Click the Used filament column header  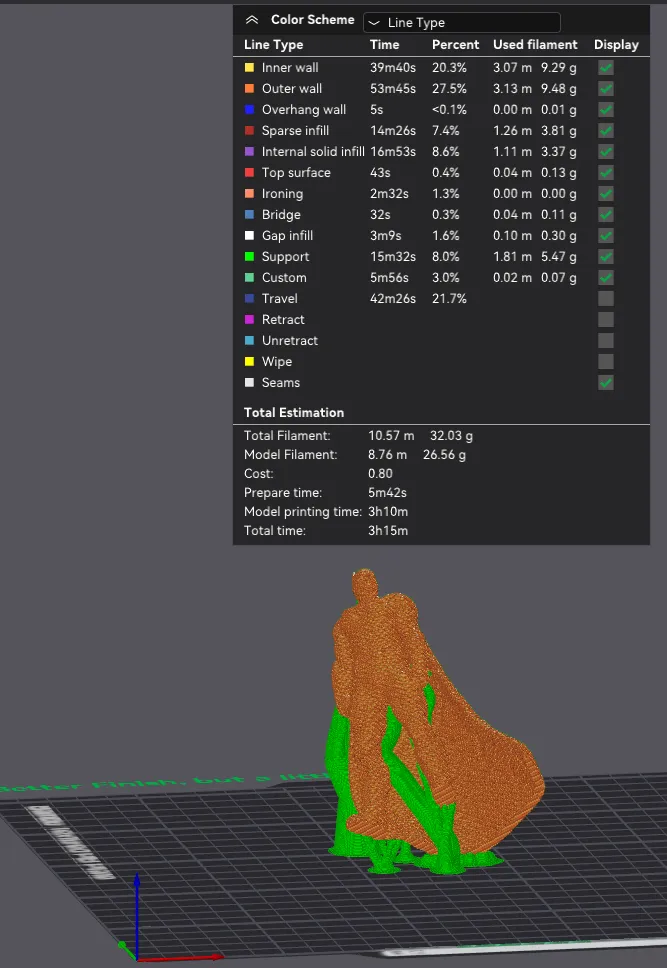535,44
